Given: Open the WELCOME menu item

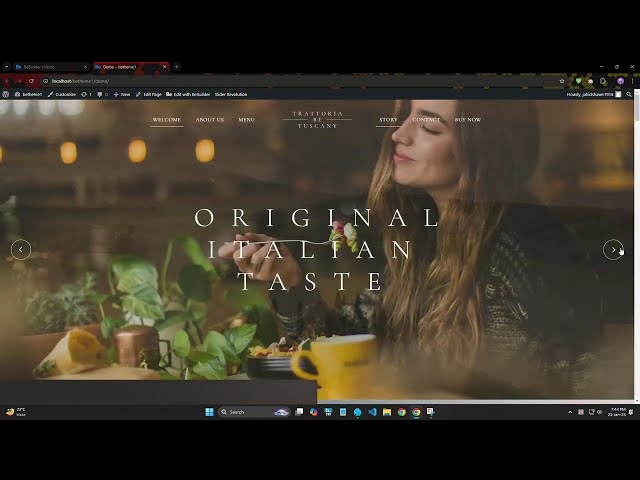Looking at the screenshot, I should (x=167, y=120).
